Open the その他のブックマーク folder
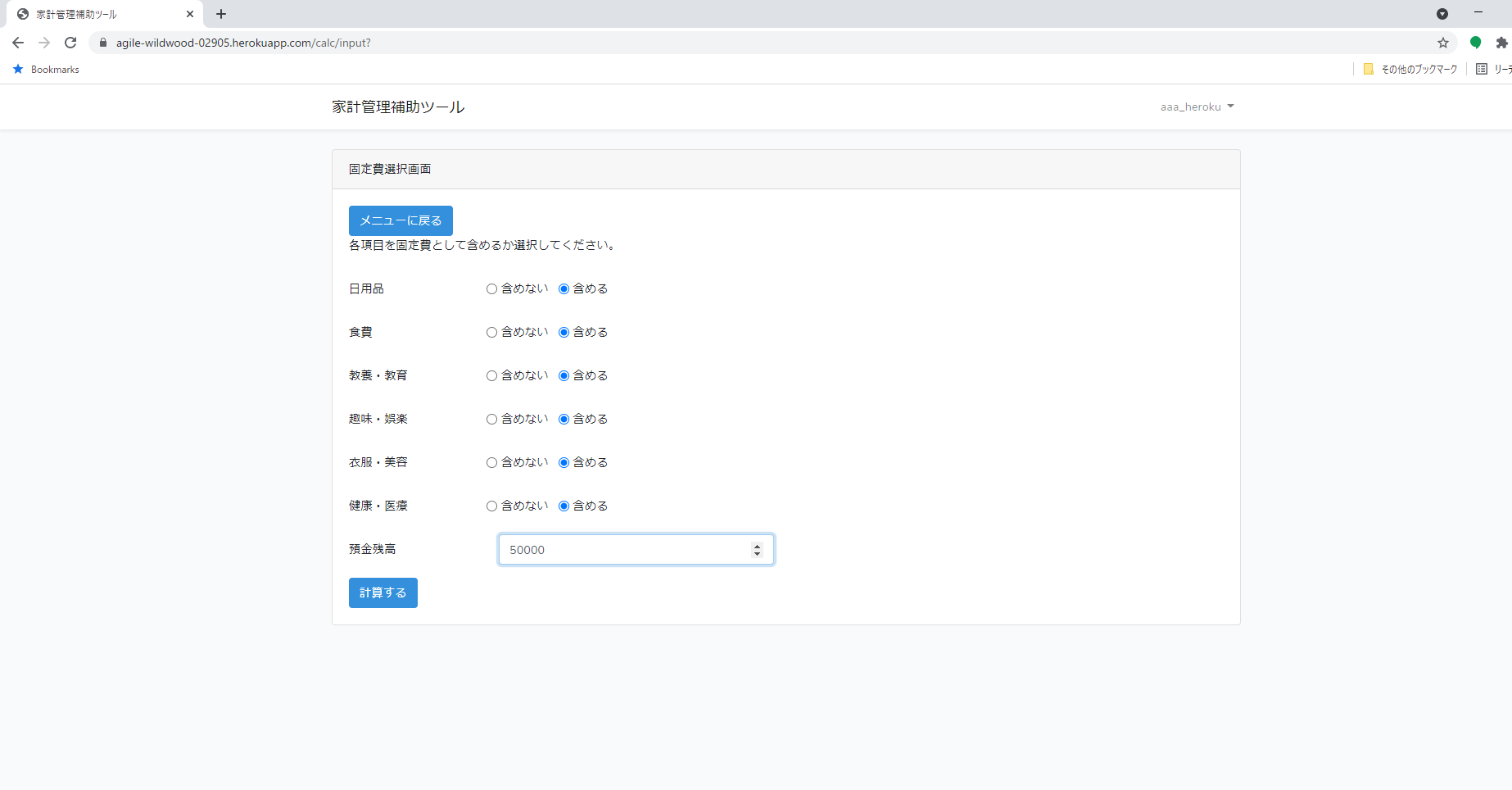 pos(1410,69)
